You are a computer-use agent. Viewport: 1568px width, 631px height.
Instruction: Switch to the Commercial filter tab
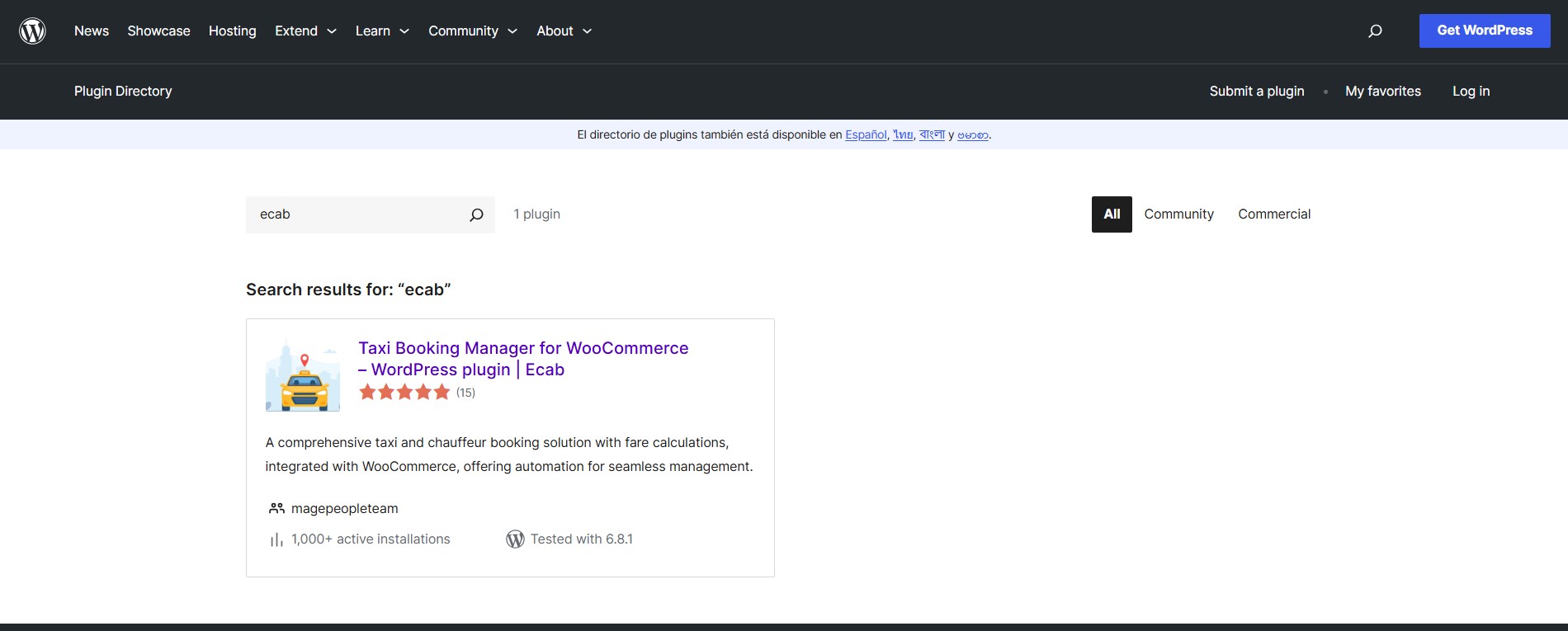click(1274, 214)
